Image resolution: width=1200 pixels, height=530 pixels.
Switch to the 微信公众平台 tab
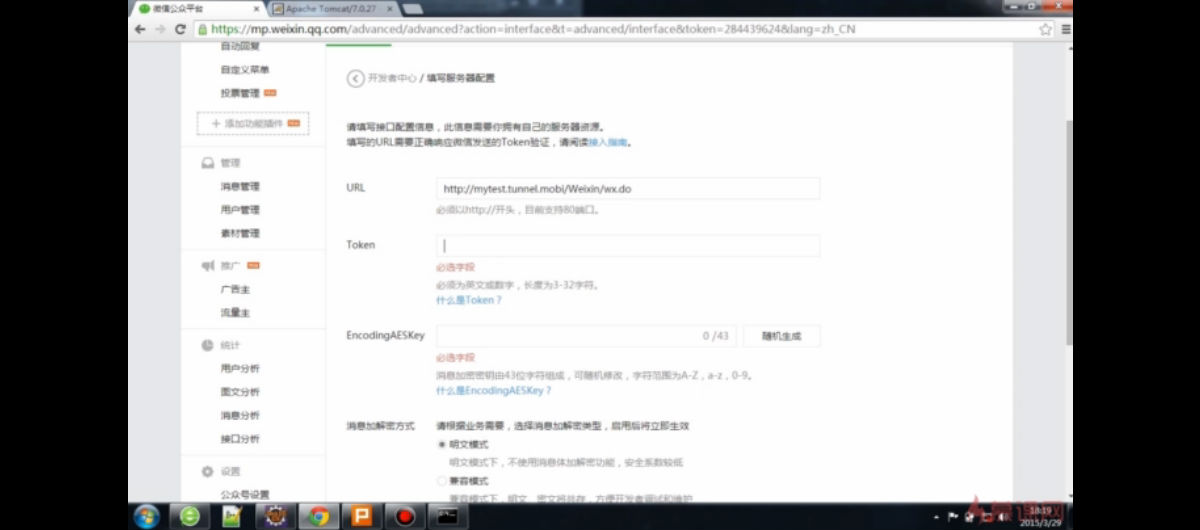pyautogui.click(x=200, y=8)
